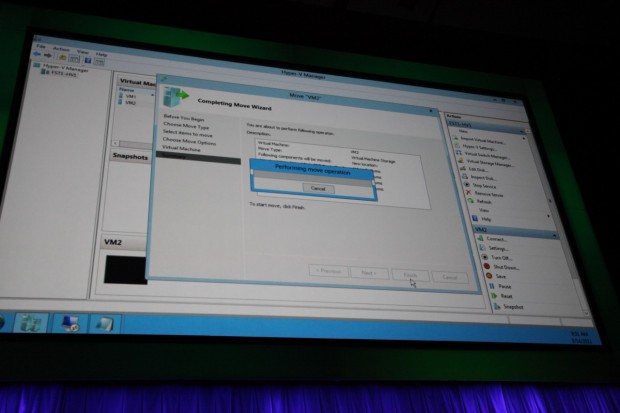This screenshot has width=620, height=413.
Task: Click the red X Remove Server icon
Action: click(469, 193)
